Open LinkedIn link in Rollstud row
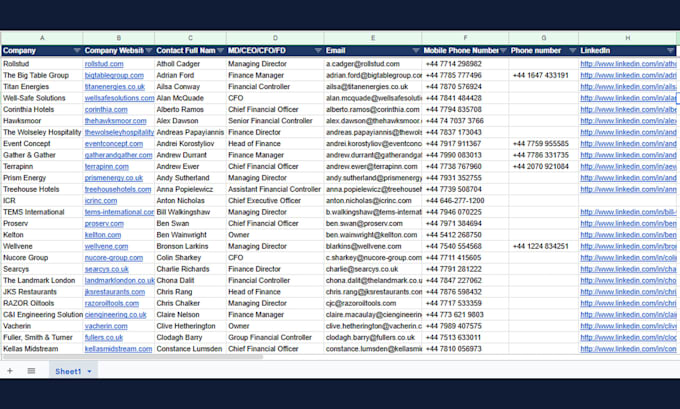 click(x=628, y=64)
